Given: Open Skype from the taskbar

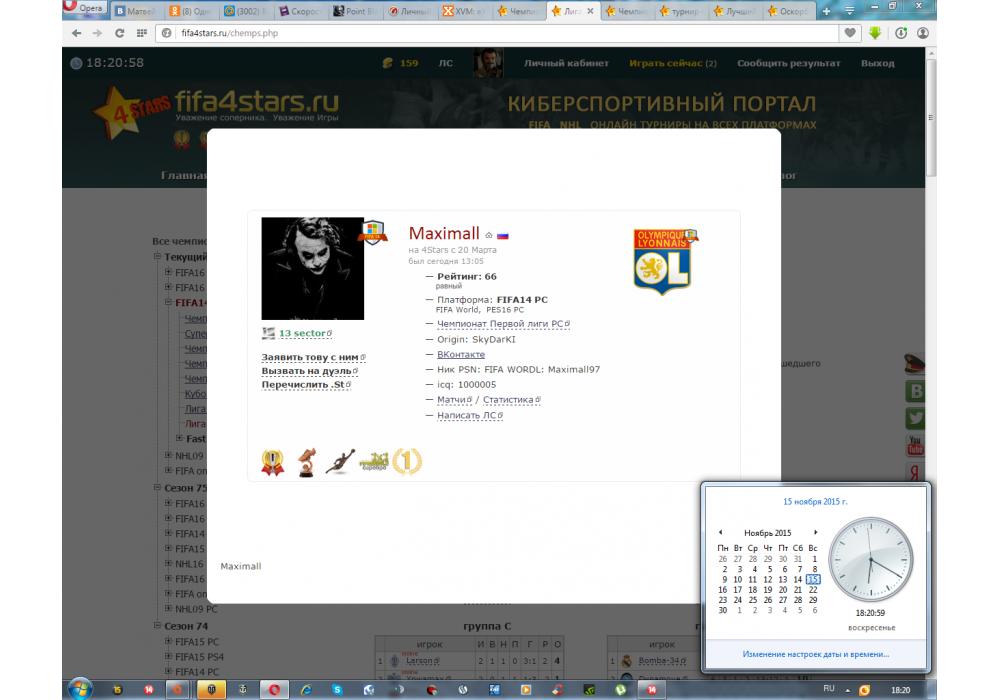Looking at the screenshot, I should [x=337, y=690].
